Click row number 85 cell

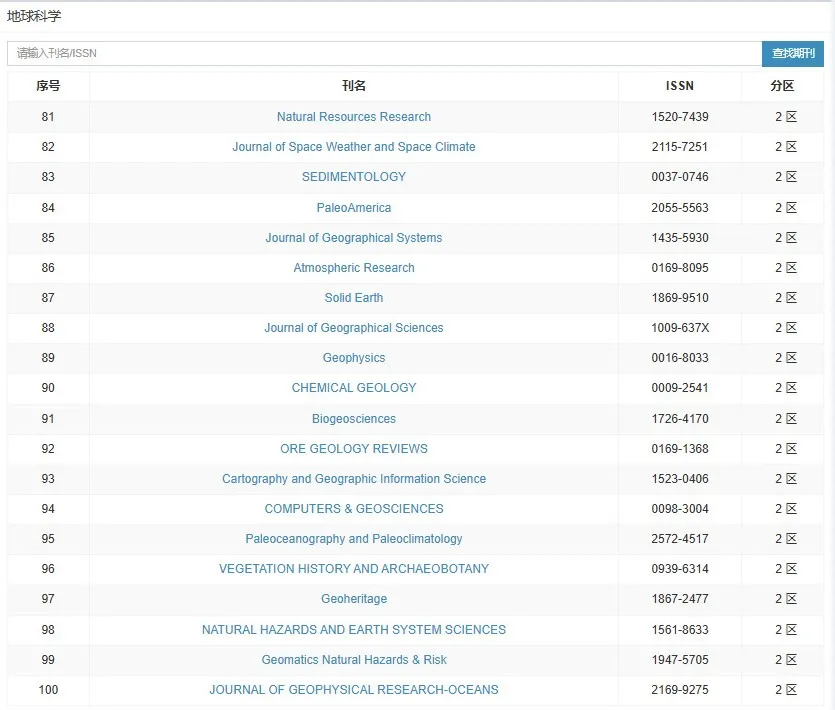tap(48, 238)
